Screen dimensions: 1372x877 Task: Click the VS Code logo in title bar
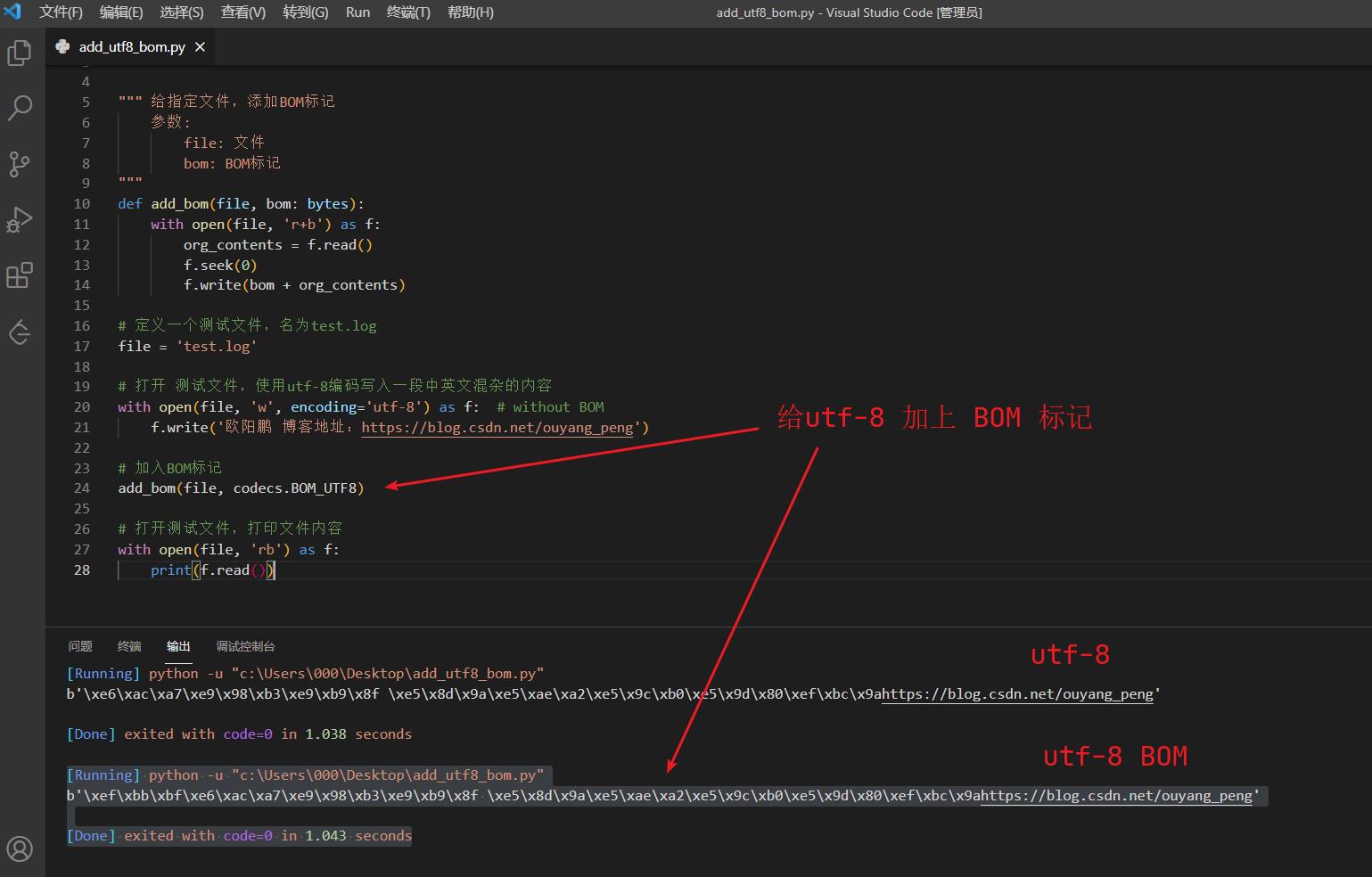(x=12, y=12)
